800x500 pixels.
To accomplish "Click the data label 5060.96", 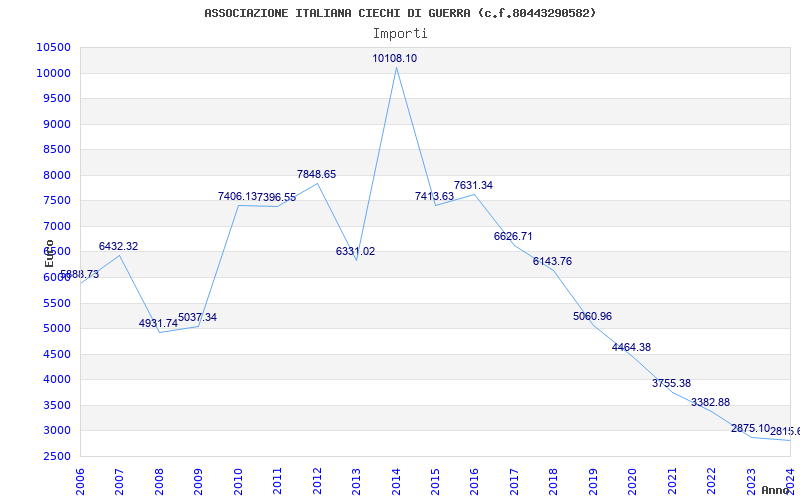I will [x=592, y=316].
